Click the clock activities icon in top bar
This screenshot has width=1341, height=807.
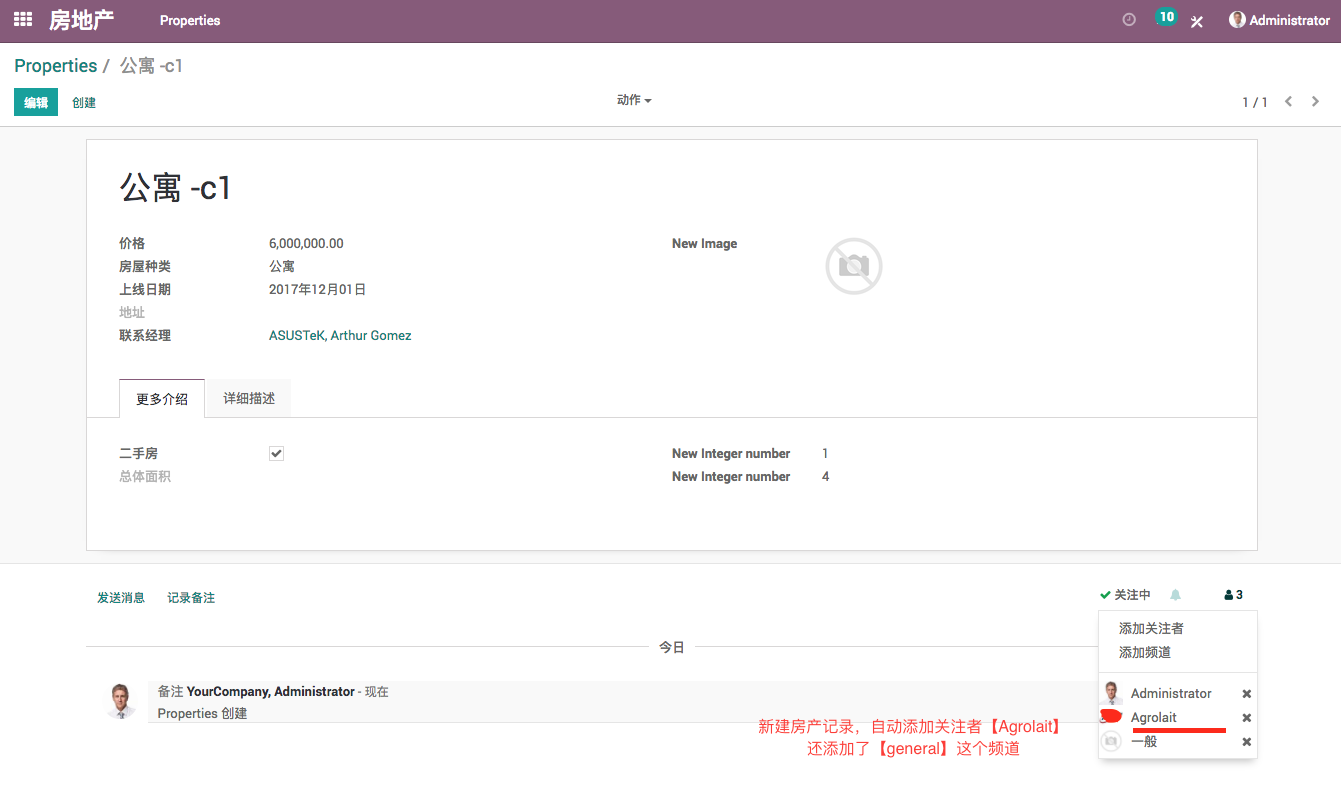(1129, 20)
